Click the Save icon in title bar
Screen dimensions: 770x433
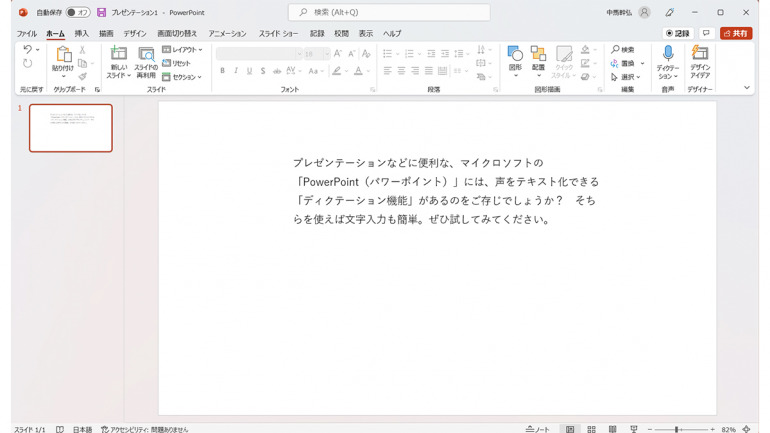pos(101,12)
